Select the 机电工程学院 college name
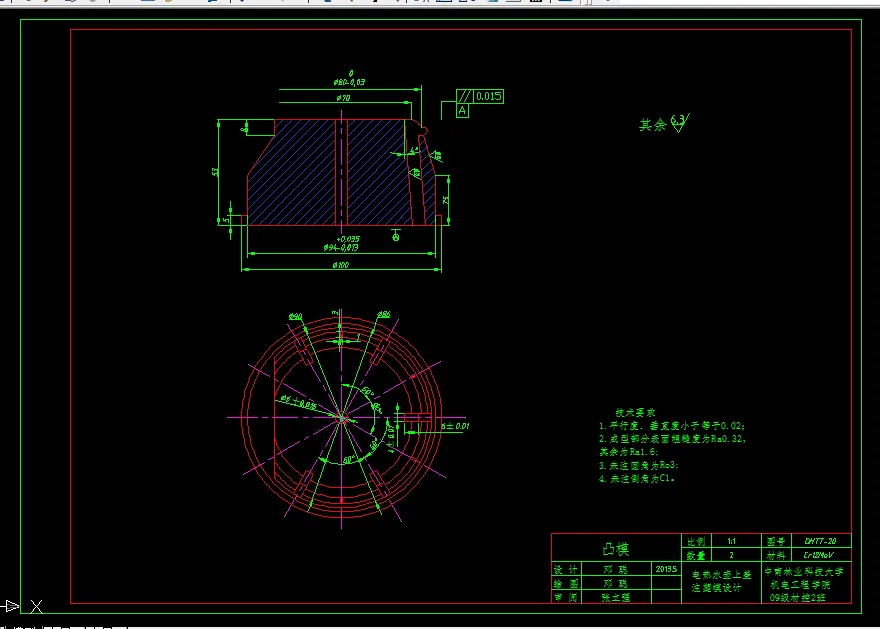This screenshot has width=880, height=629. click(x=800, y=585)
